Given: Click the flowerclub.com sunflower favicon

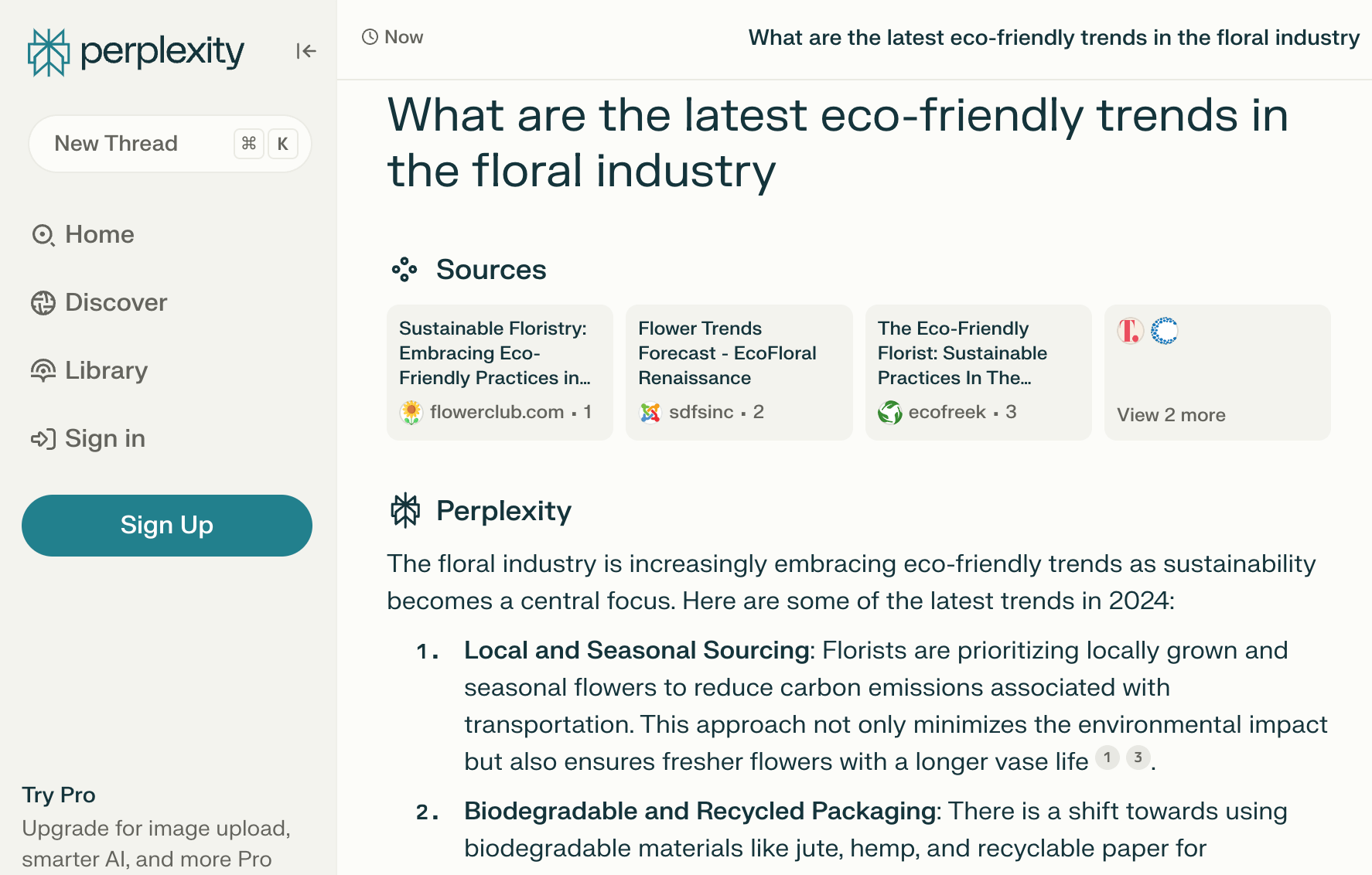Looking at the screenshot, I should point(411,412).
